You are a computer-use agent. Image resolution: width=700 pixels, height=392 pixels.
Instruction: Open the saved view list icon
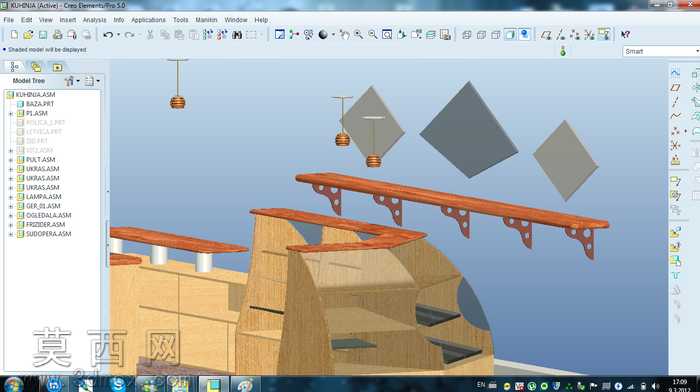tap(417, 34)
